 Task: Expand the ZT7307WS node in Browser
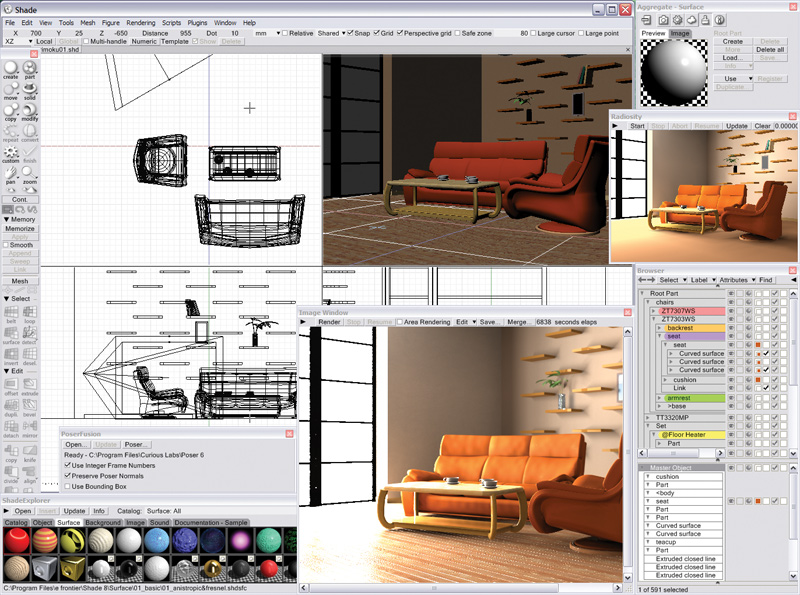point(655,311)
